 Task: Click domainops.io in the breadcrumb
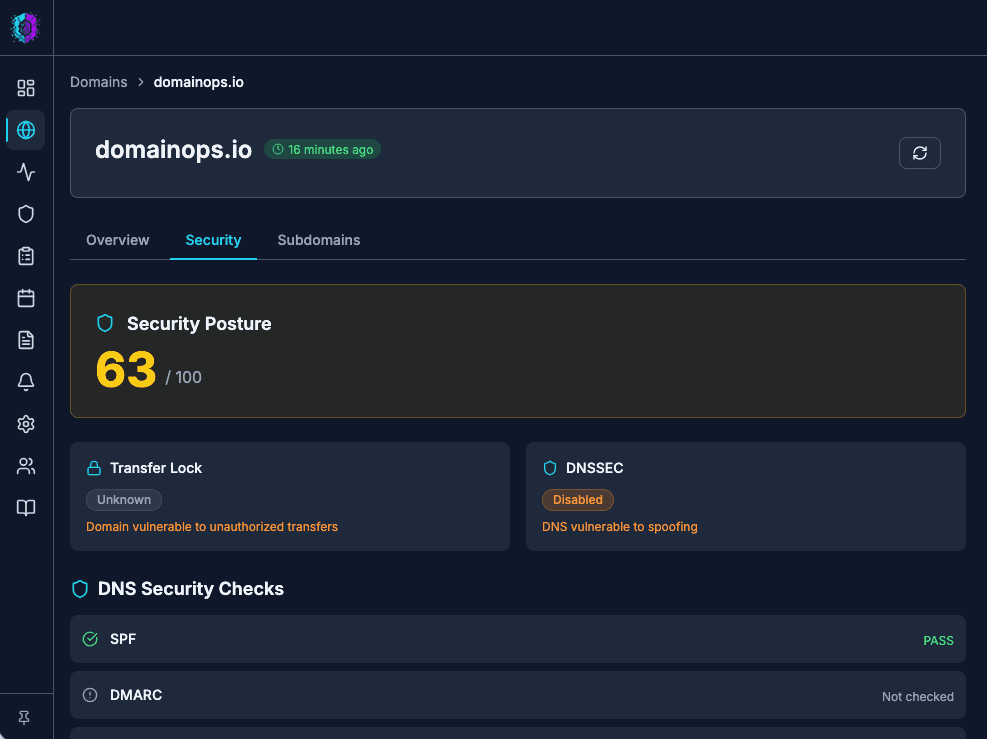pos(198,82)
